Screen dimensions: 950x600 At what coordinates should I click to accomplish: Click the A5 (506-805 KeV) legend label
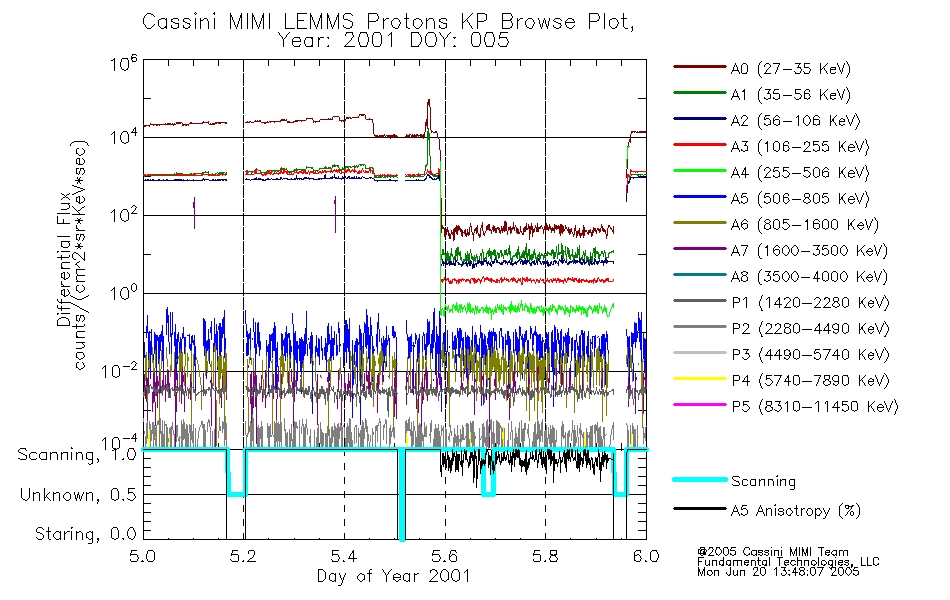800,199
